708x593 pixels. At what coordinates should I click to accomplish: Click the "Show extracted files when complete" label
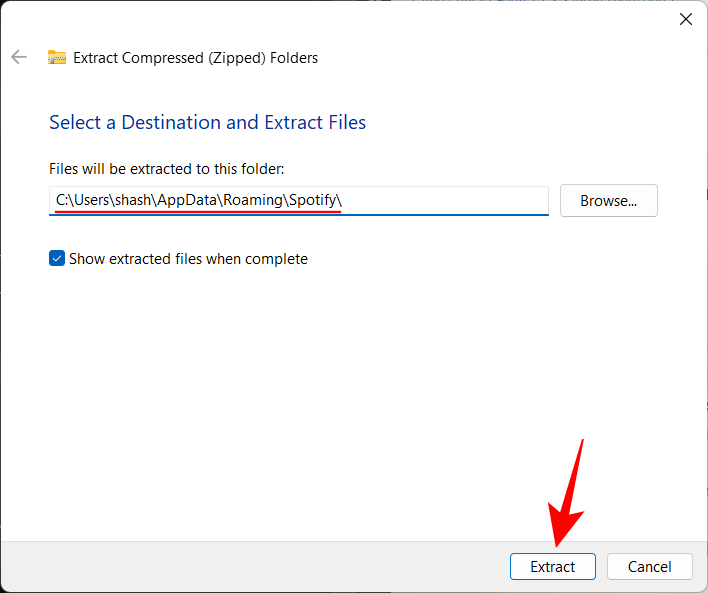coord(188,259)
